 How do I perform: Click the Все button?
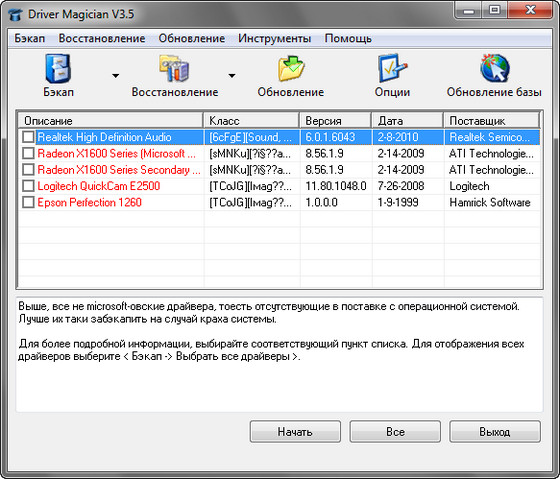point(395,431)
